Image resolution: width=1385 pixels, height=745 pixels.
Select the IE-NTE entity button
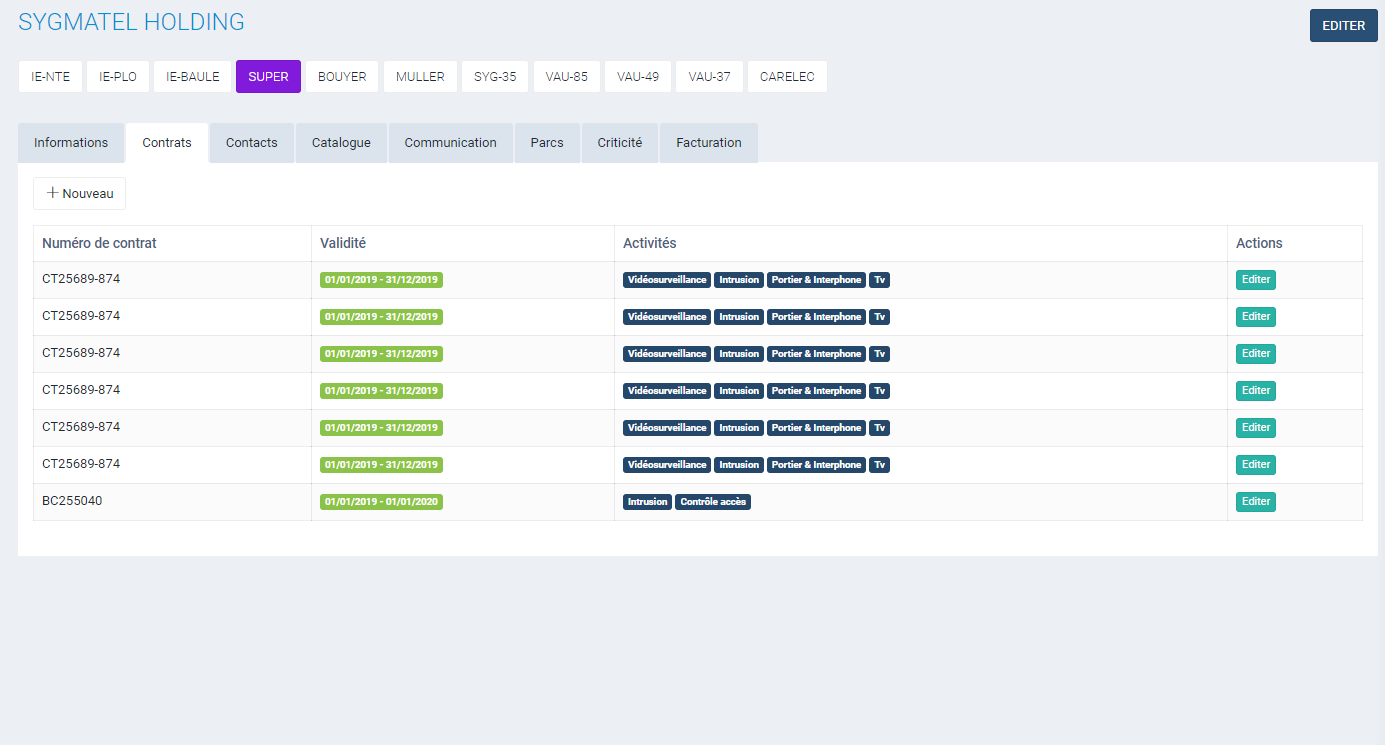pos(51,77)
